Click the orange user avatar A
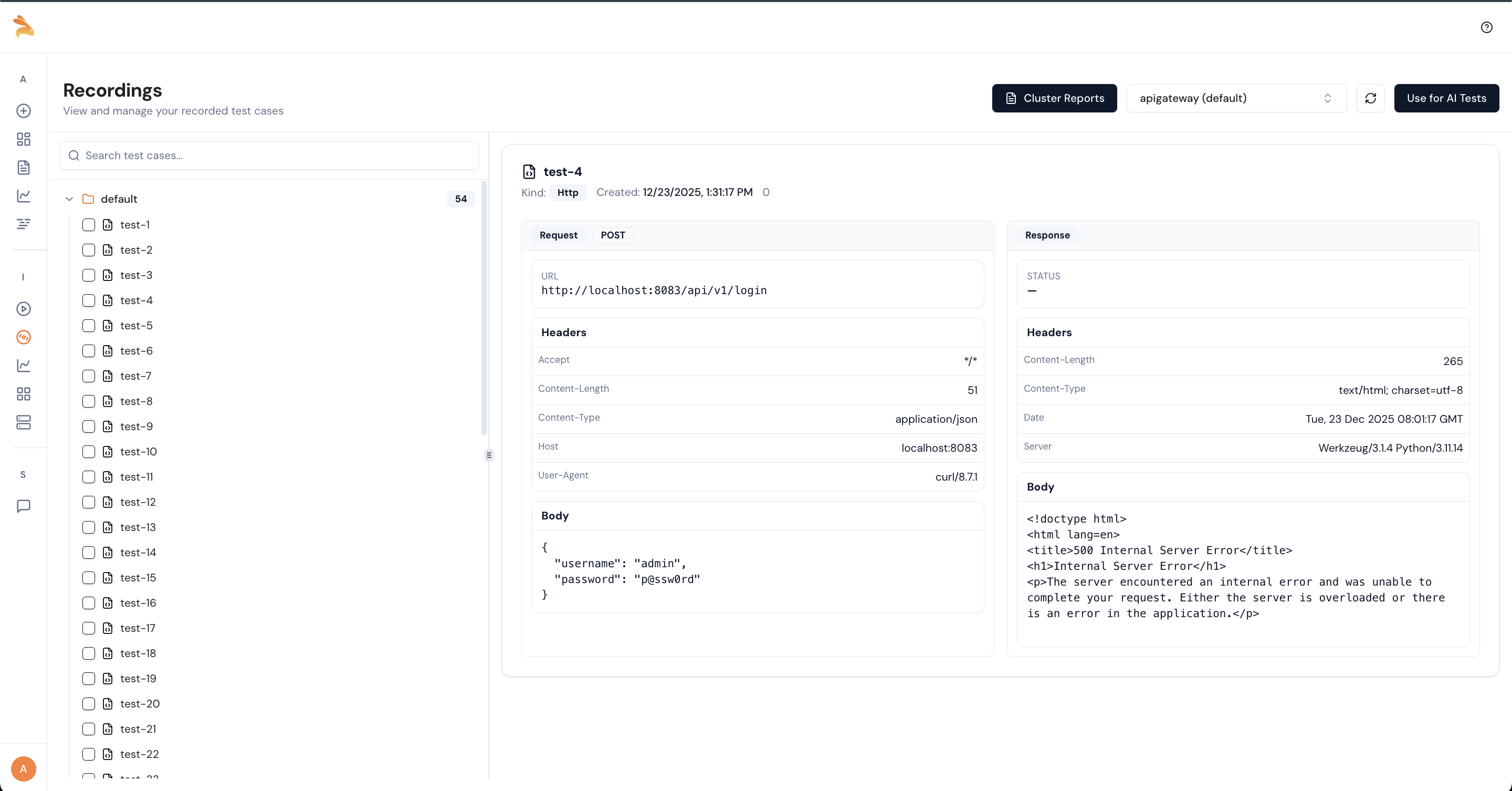This screenshot has width=1512, height=791. [x=24, y=768]
